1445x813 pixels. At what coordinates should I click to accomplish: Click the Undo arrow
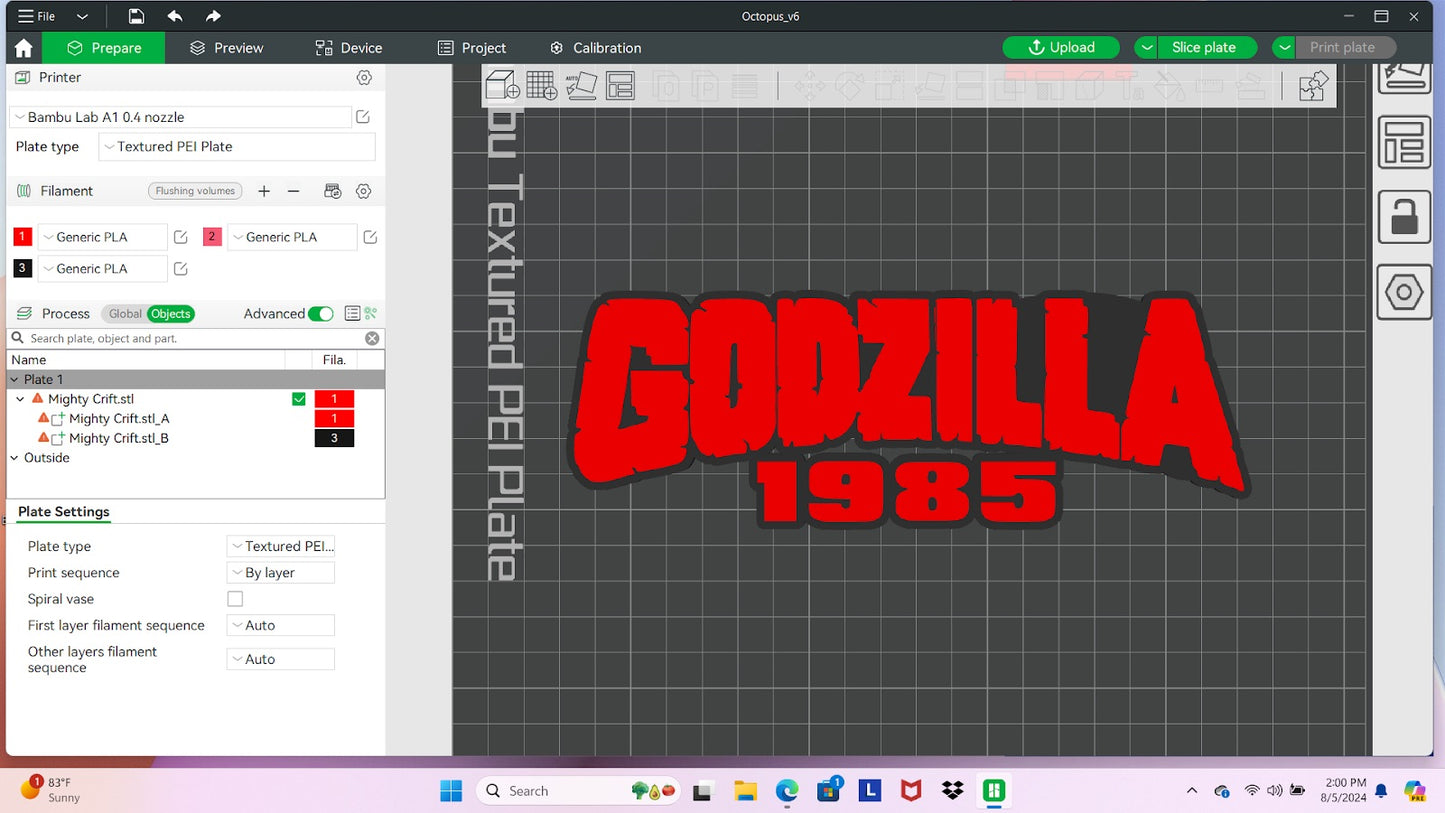click(x=175, y=16)
